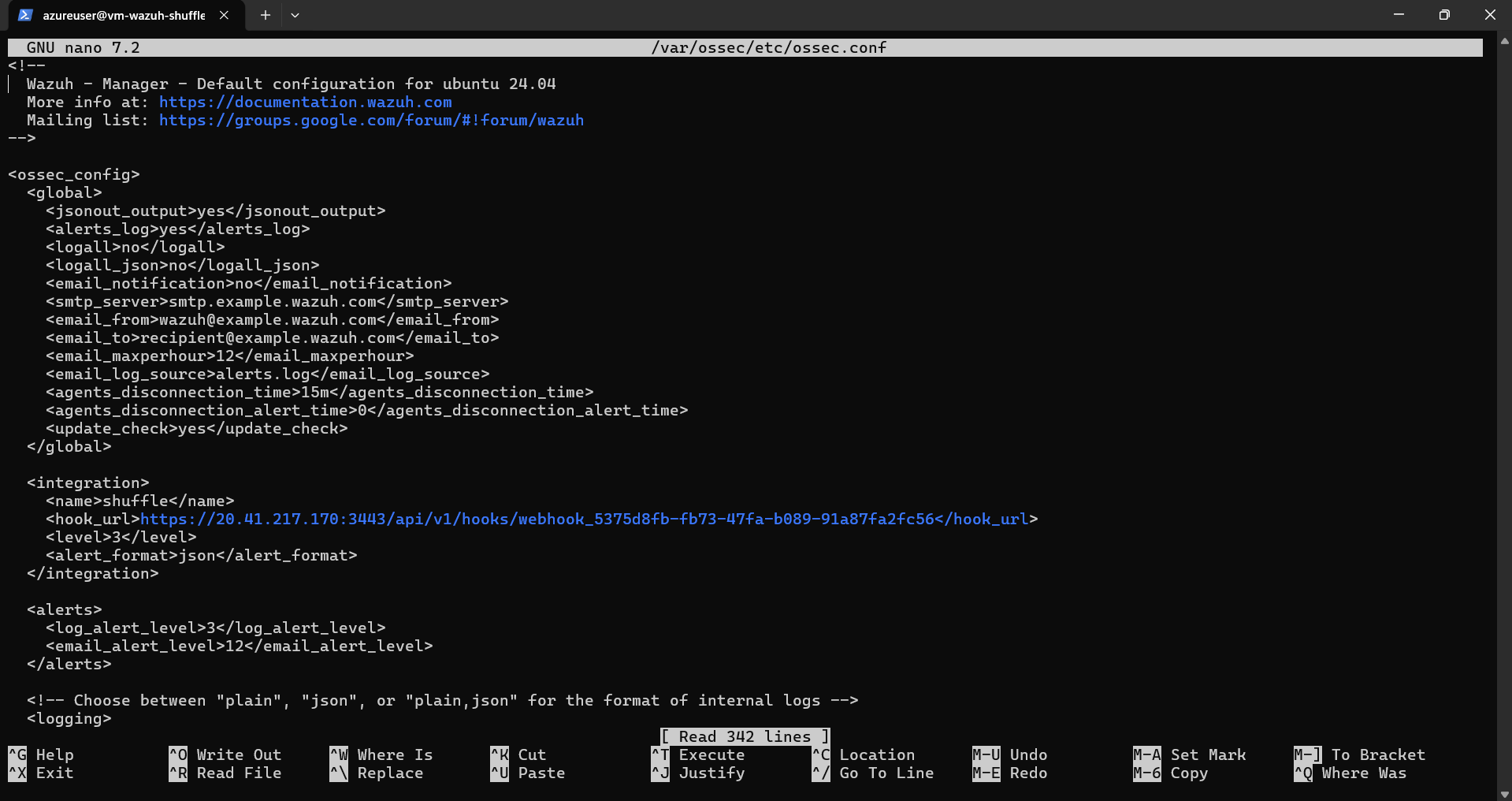Place cursor on the email_to line
Viewport: 1512px width, 801px height.
[x=273, y=337]
